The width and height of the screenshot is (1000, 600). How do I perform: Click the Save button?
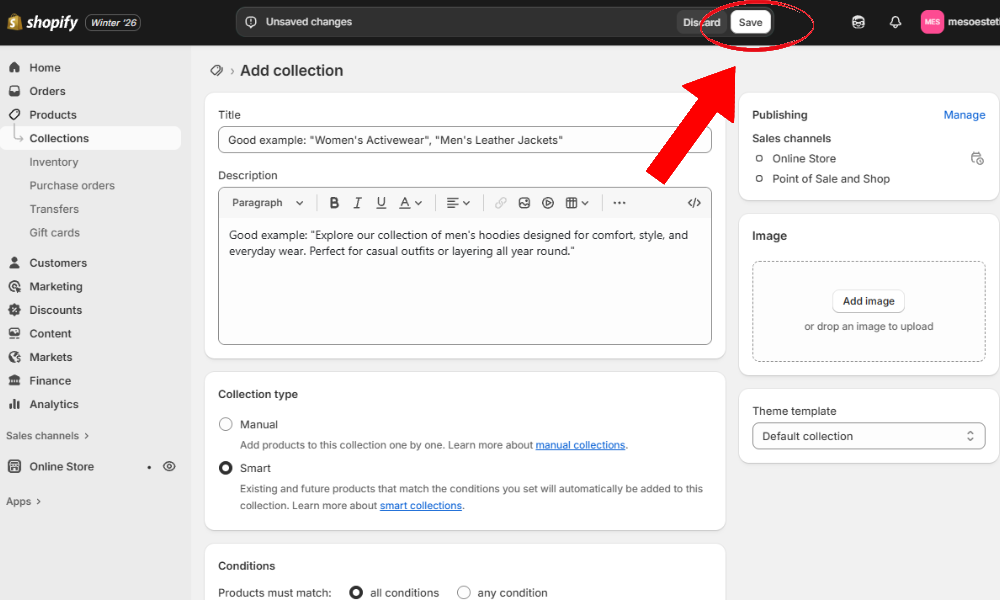point(750,22)
